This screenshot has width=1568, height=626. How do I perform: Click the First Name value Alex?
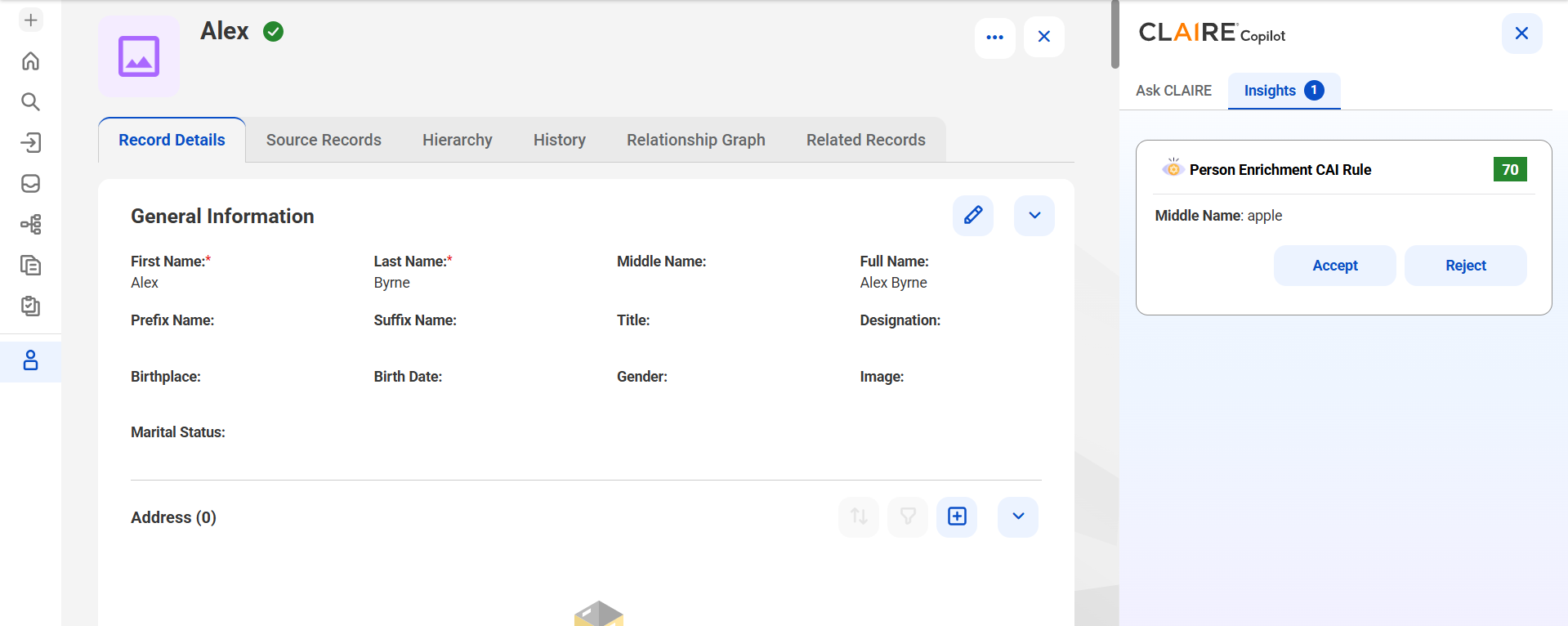point(145,283)
